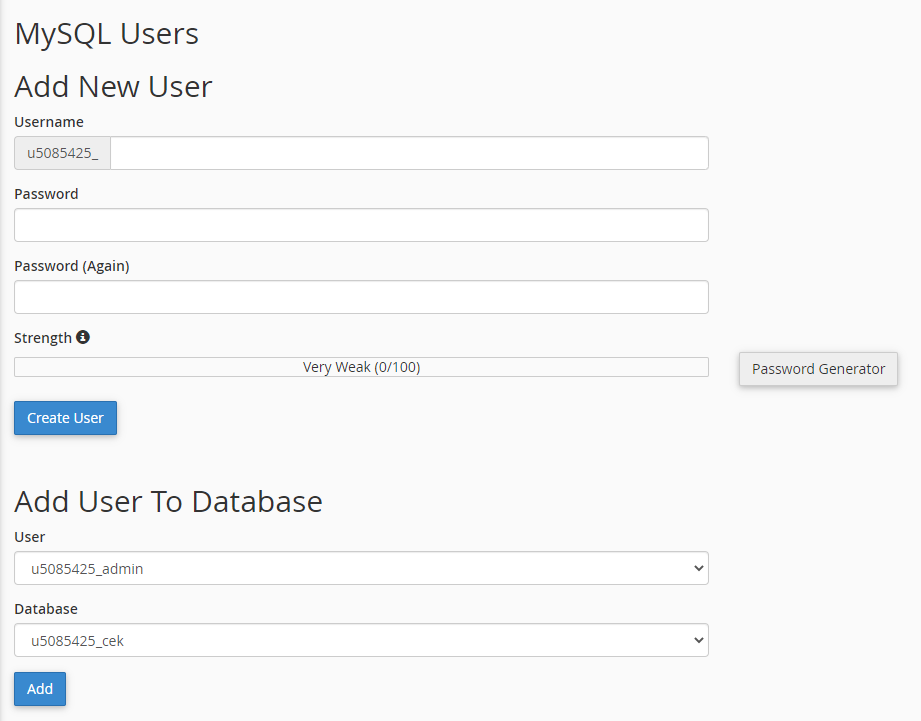Click the Username field label
This screenshot has width=921, height=721.
tap(49, 122)
